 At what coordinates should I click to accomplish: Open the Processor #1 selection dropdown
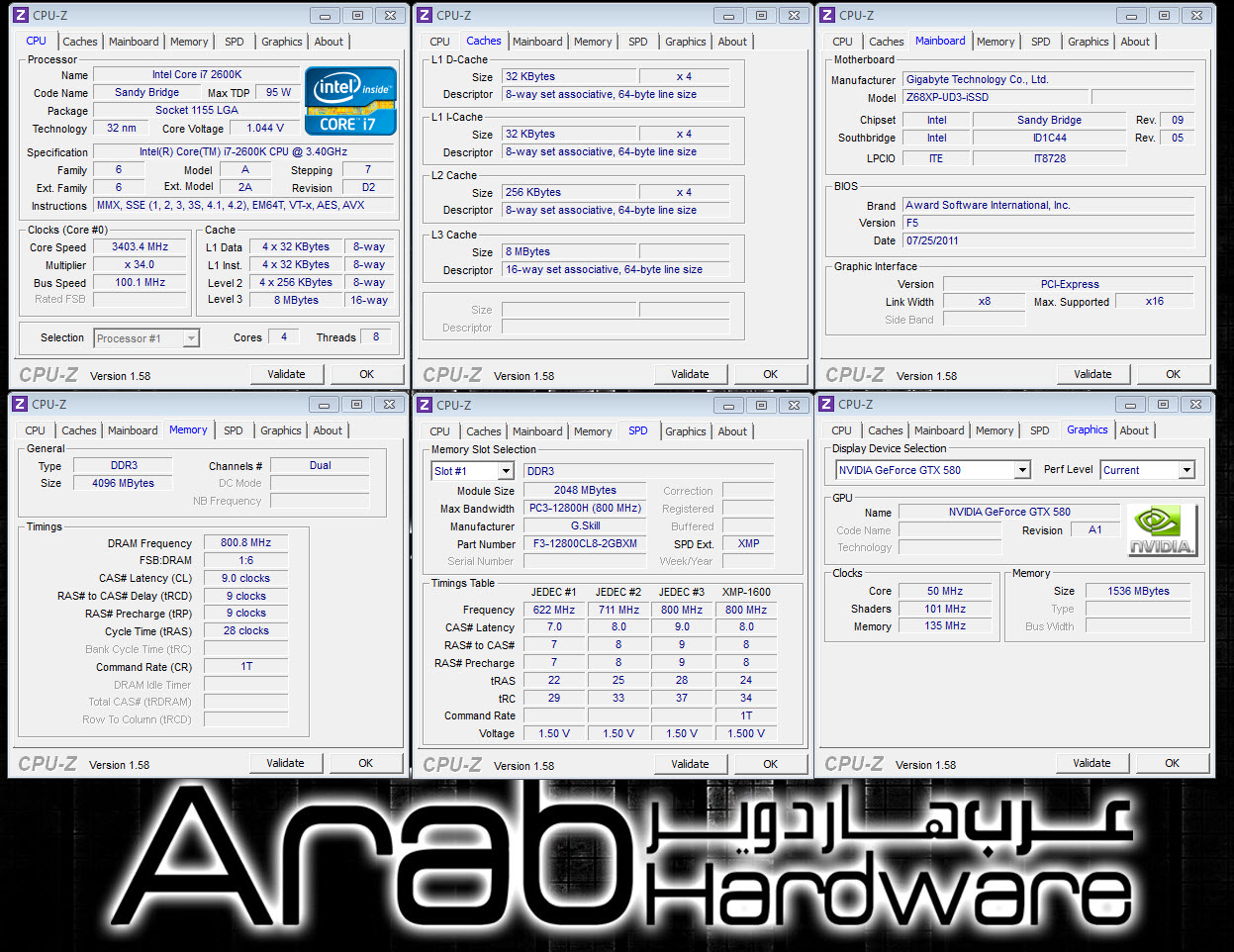pos(192,338)
